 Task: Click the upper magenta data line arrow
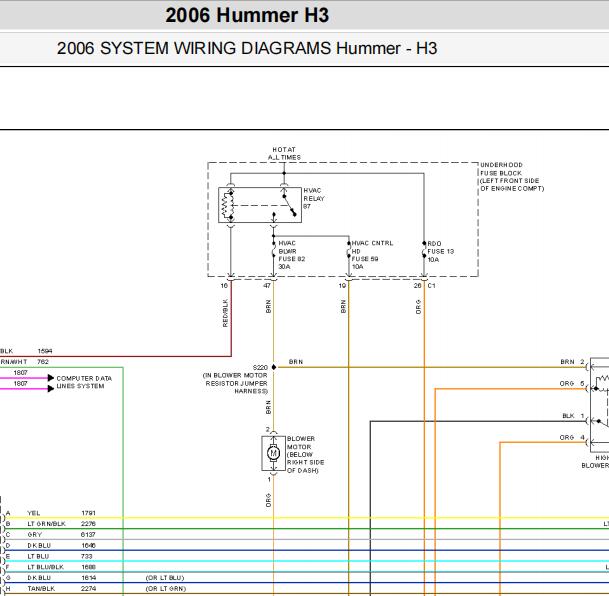pyautogui.click(x=50, y=378)
